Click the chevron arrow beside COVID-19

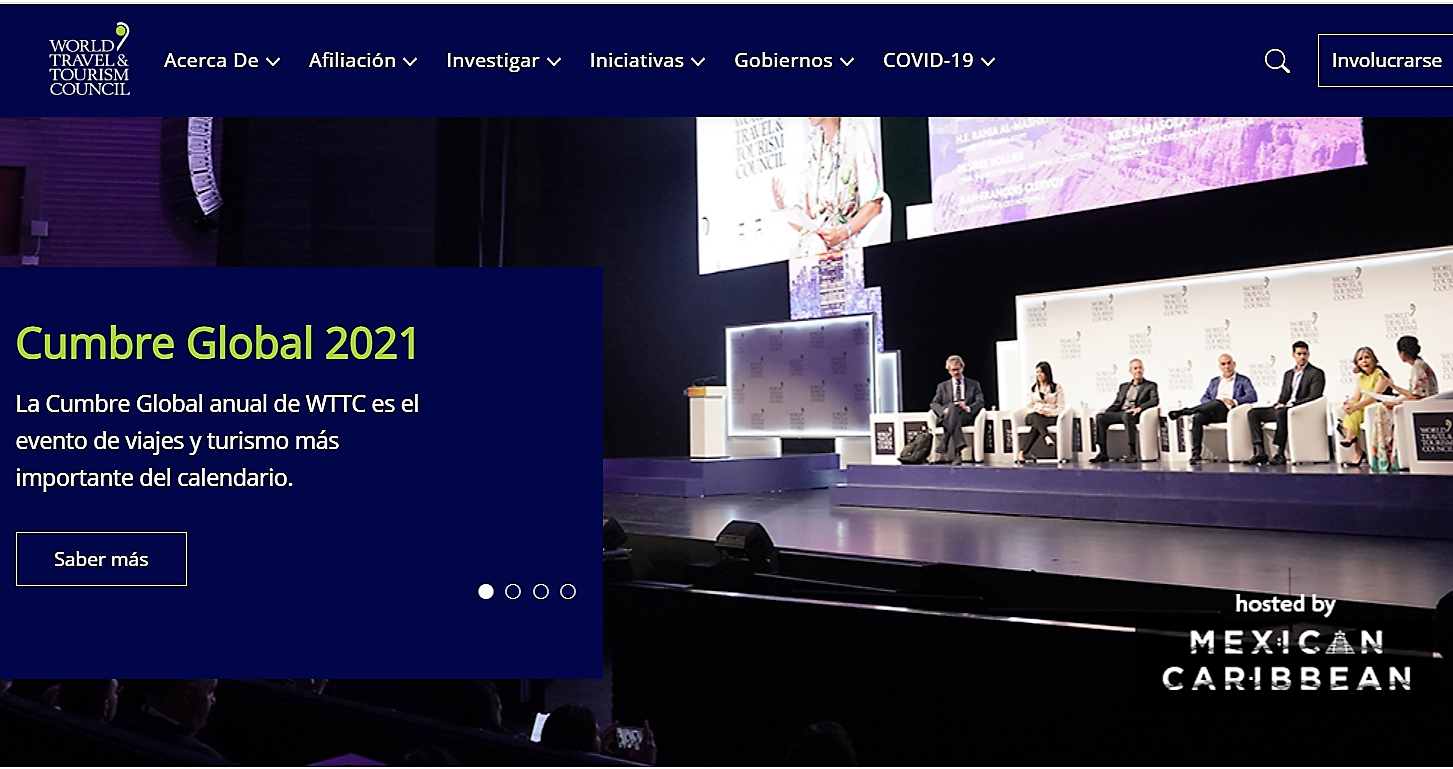pyautogui.click(x=988, y=62)
